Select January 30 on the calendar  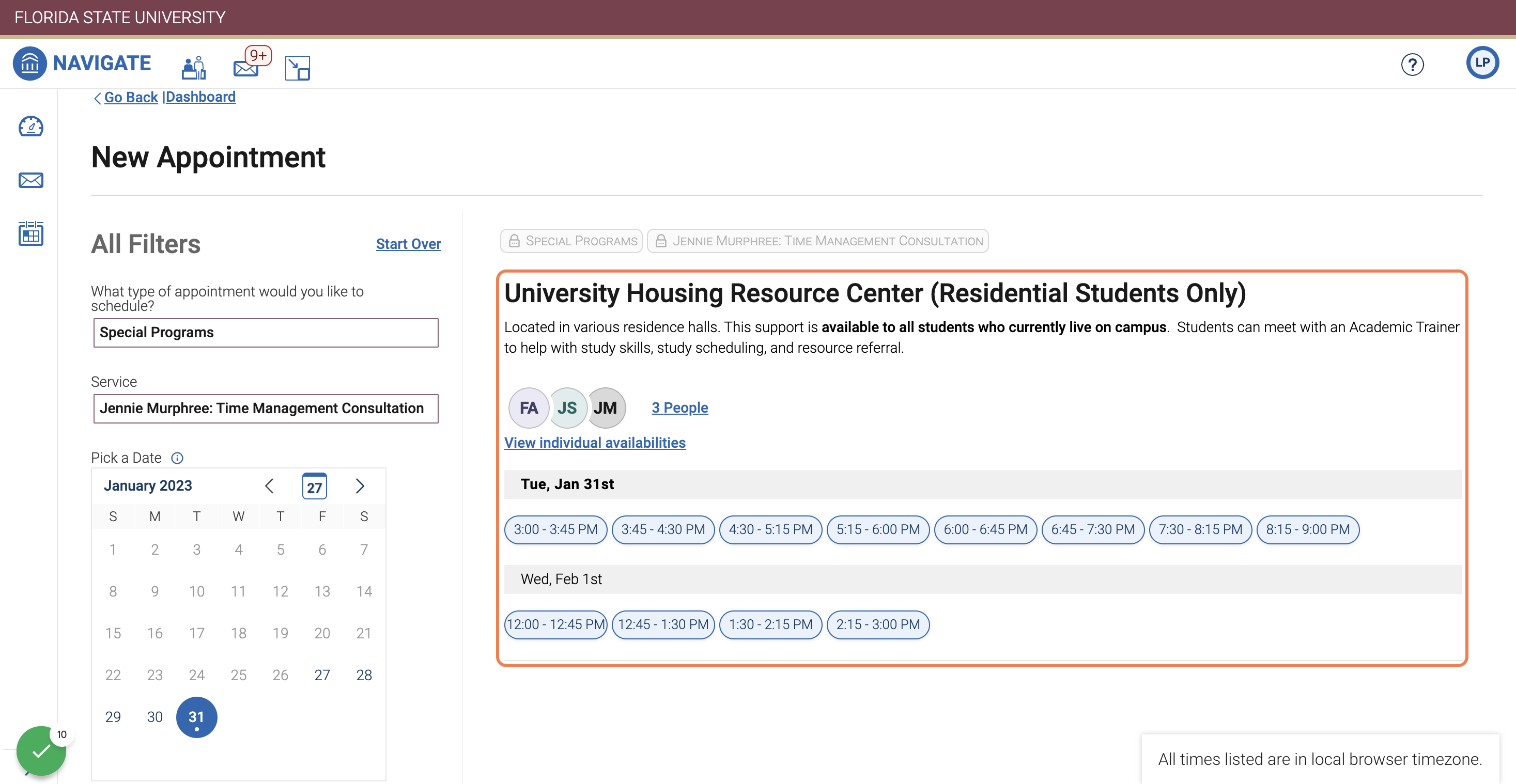click(x=155, y=717)
